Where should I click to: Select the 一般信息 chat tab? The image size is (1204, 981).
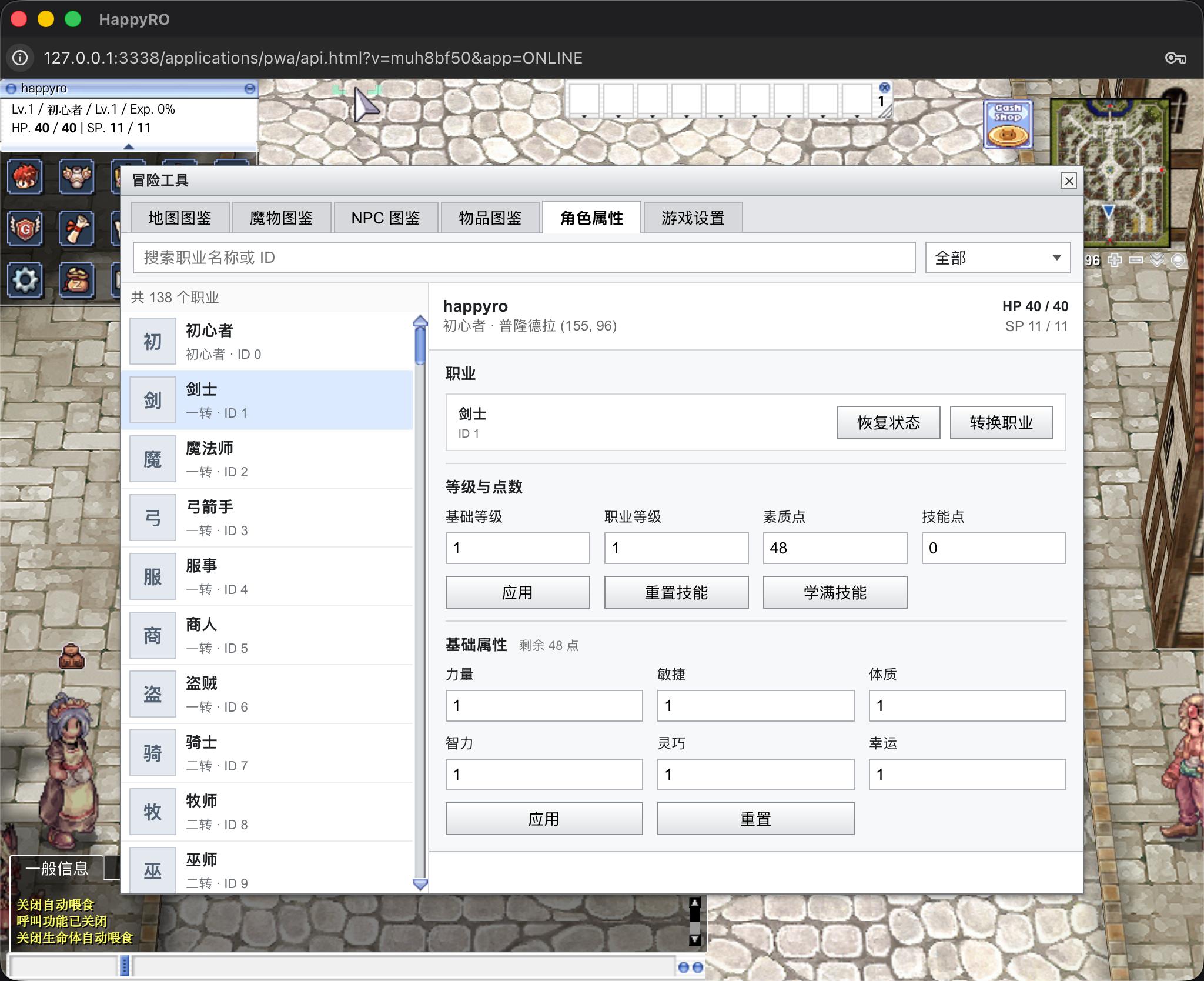coord(57,868)
